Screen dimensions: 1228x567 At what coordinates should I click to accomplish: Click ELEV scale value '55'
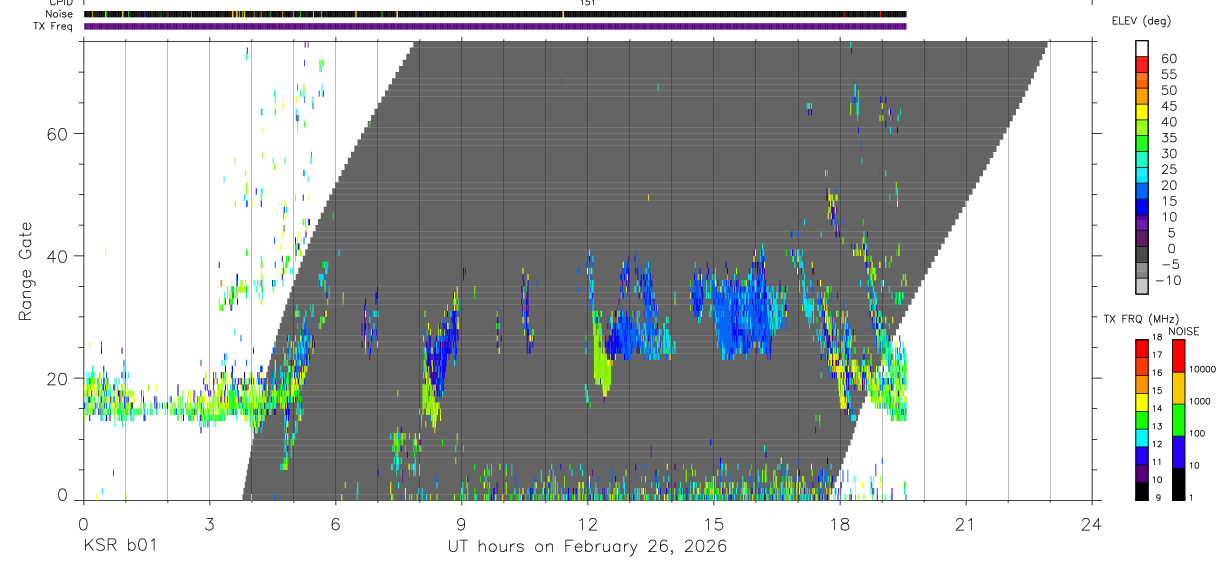tap(1169, 74)
